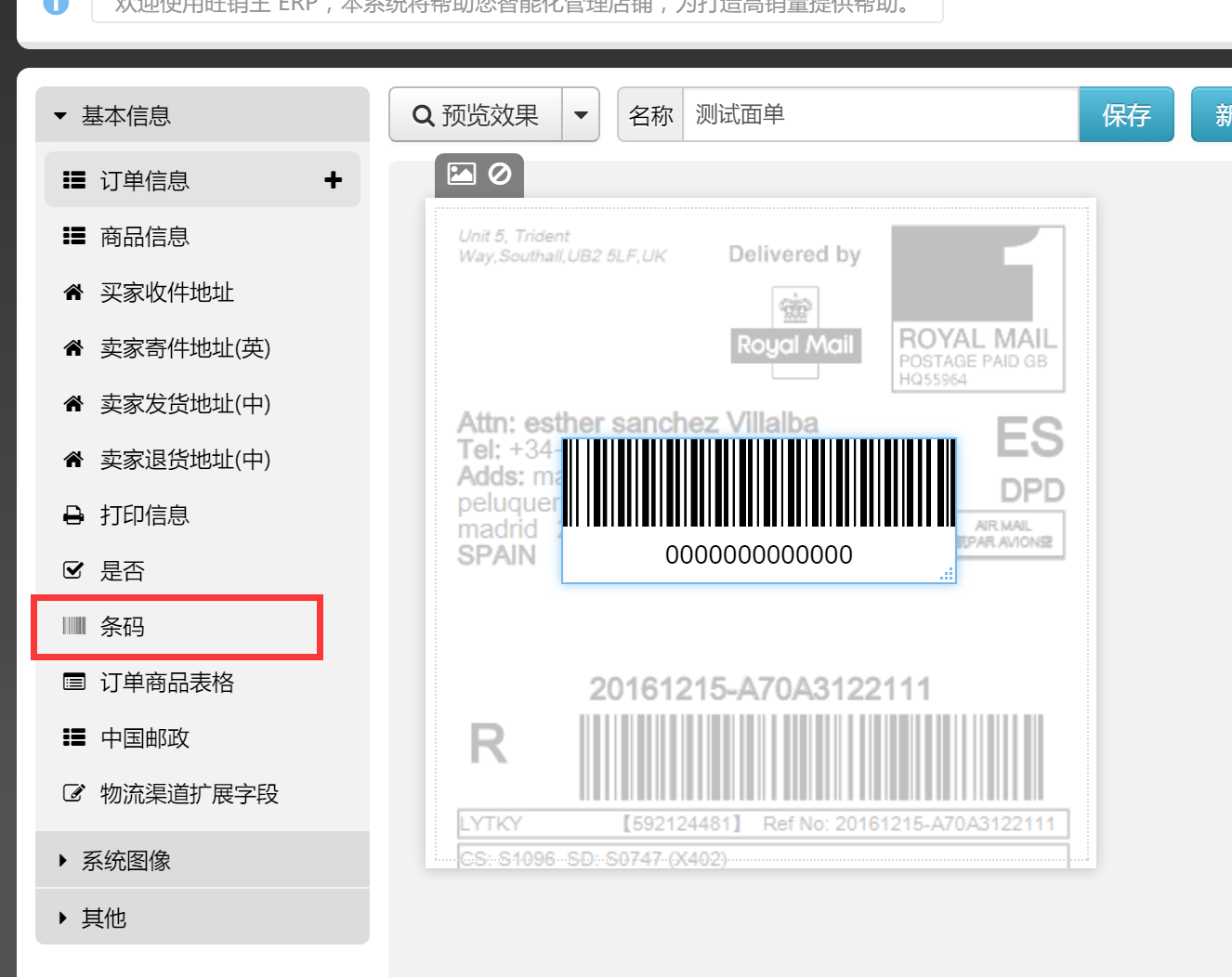Expand the 其他 section
Screen dimensions: 1232x977
(x=203, y=918)
